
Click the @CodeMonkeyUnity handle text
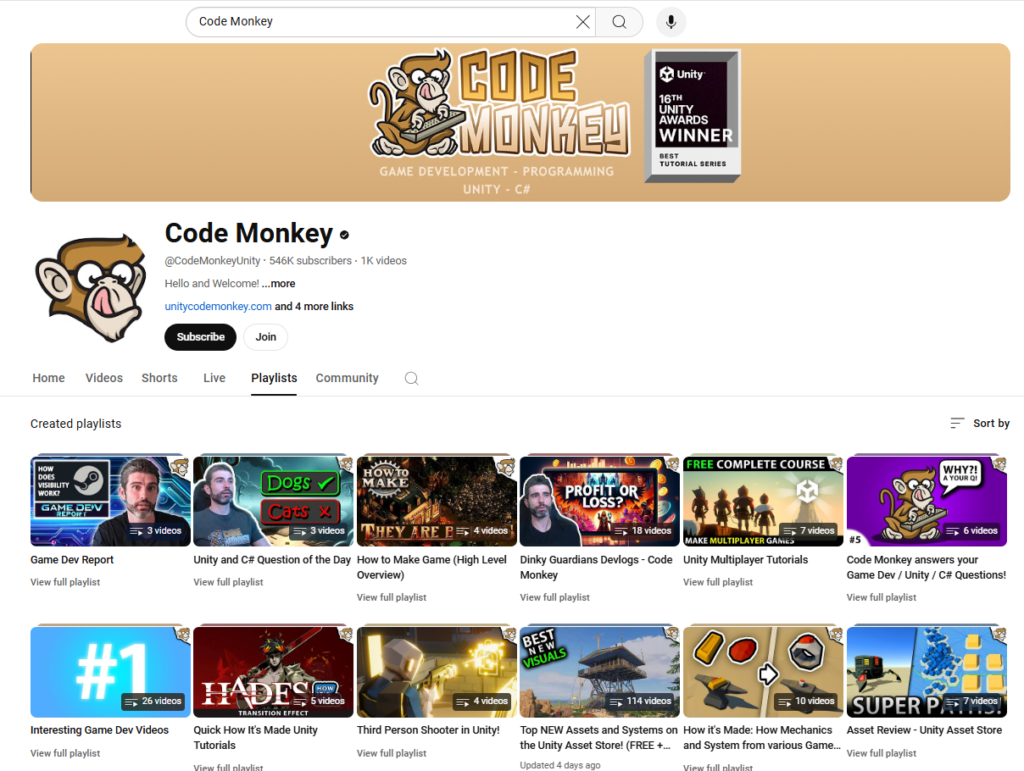212,260
